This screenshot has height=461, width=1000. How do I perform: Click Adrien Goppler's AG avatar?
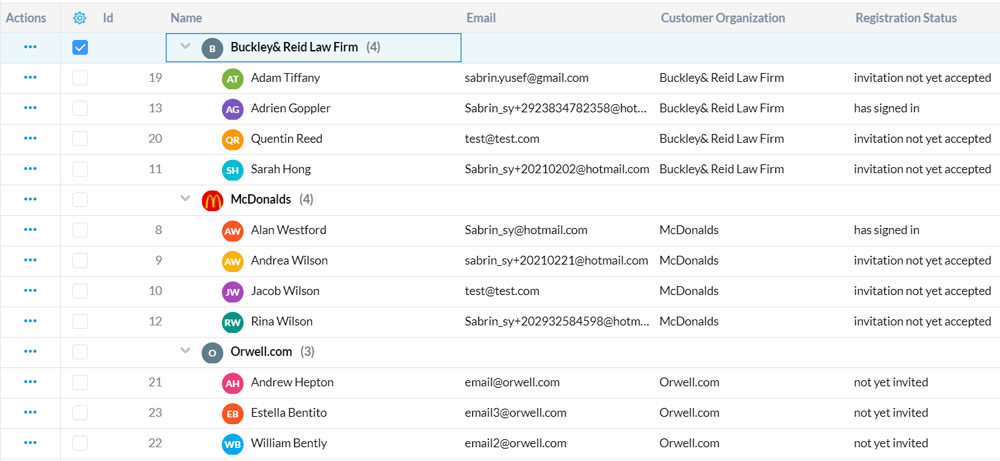[x=232, y=109]
